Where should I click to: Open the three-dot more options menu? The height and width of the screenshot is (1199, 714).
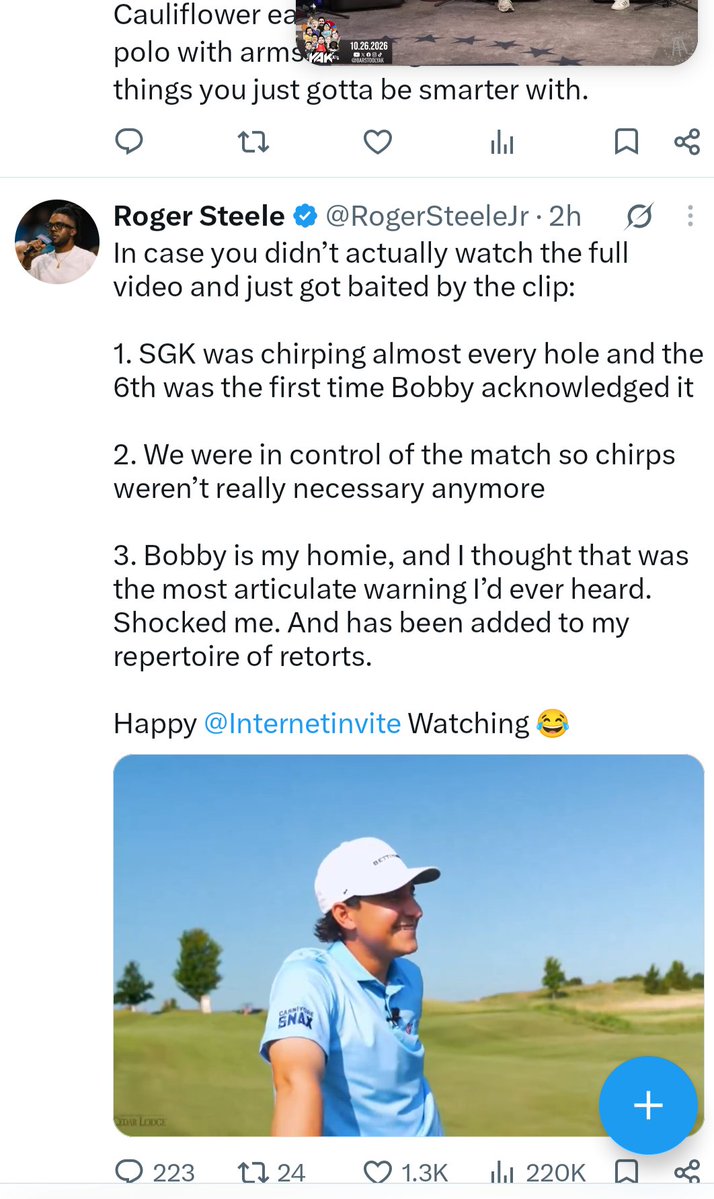tap(690, 216)
